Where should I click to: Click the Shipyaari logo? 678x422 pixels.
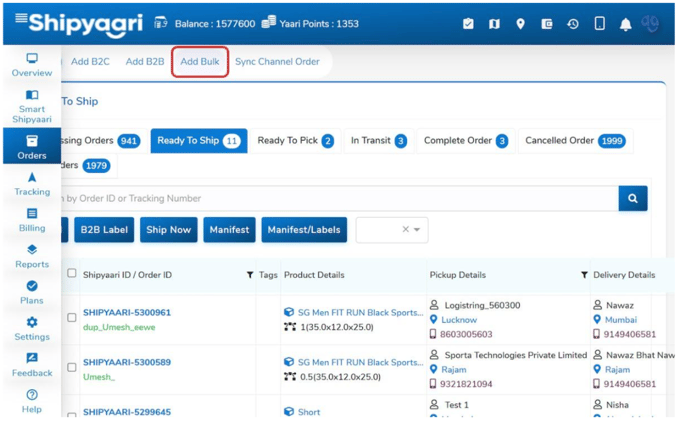86,24
